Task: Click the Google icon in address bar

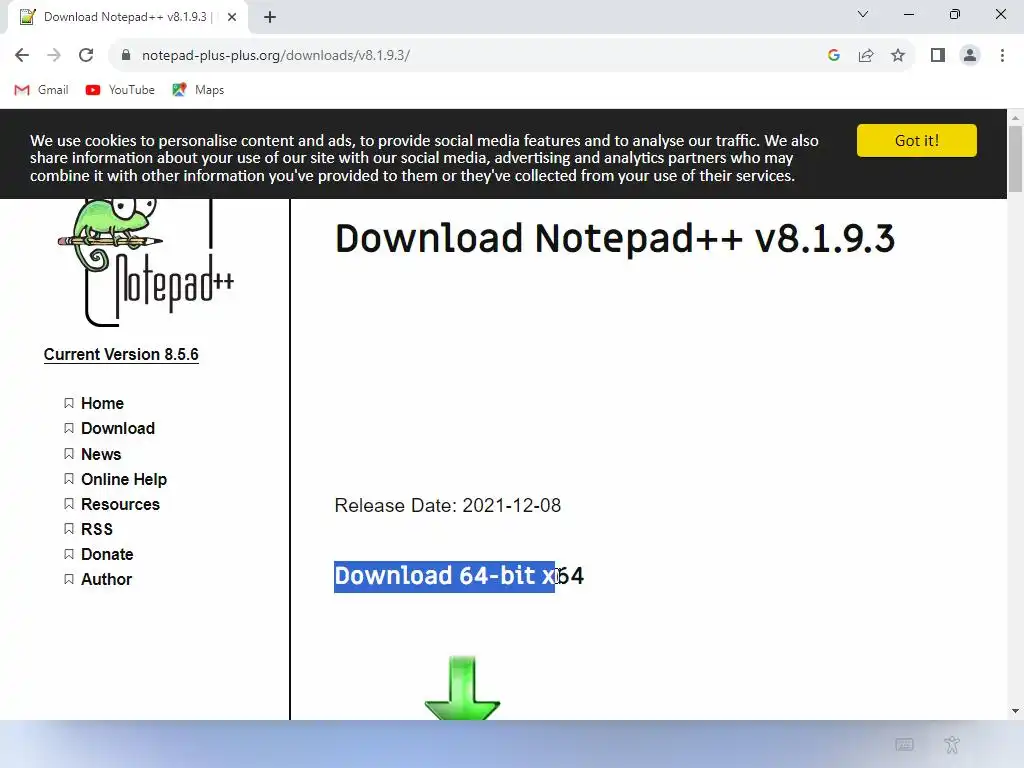Action: coord(833,56)
